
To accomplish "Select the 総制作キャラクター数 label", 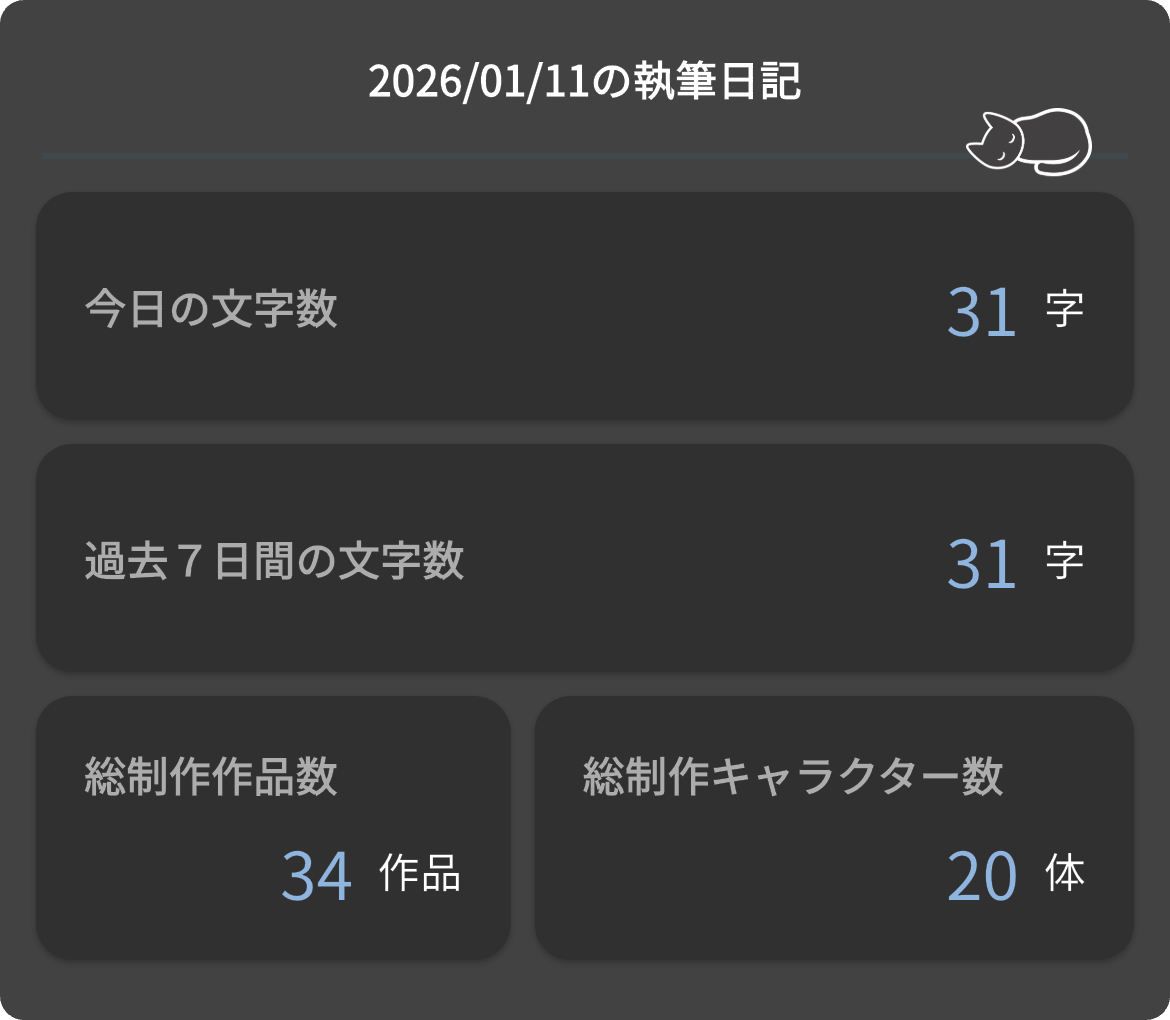I will (x=792, y=776).
